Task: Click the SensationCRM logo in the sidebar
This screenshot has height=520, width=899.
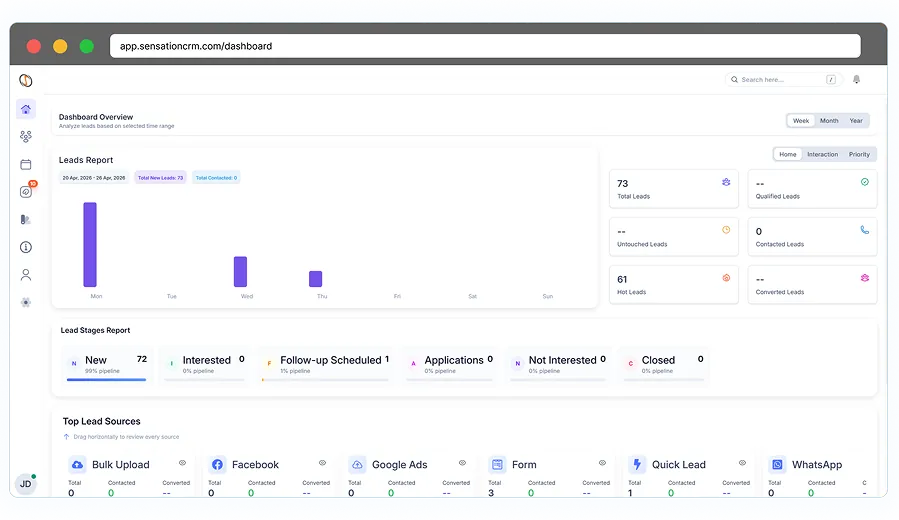Action: [x=26, y=80]
